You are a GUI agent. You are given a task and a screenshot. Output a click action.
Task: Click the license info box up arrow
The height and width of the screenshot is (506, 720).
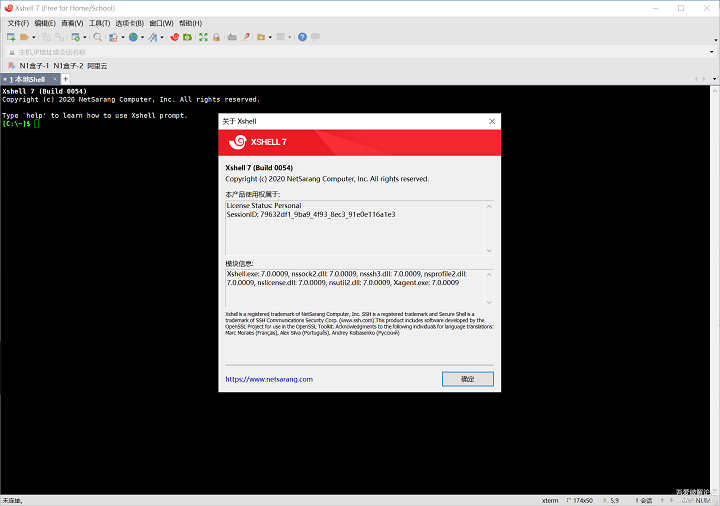489,206
